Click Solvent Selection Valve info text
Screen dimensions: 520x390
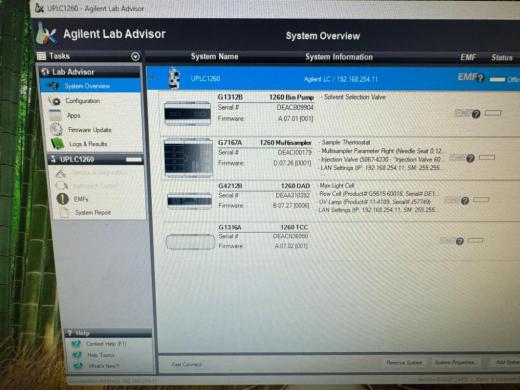pos(354,97)
